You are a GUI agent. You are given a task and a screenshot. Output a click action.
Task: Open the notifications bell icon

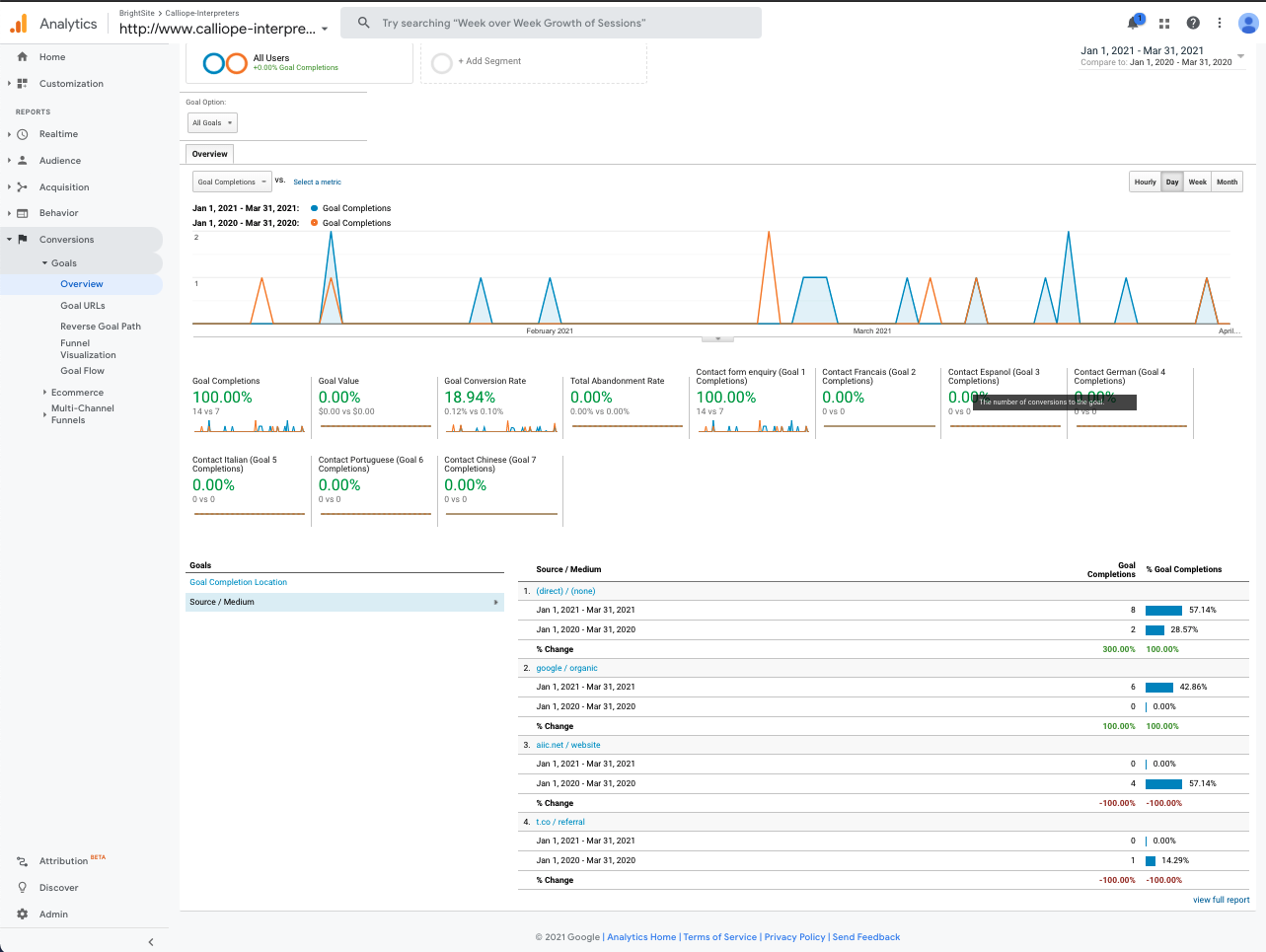[x=1133, y=22]
